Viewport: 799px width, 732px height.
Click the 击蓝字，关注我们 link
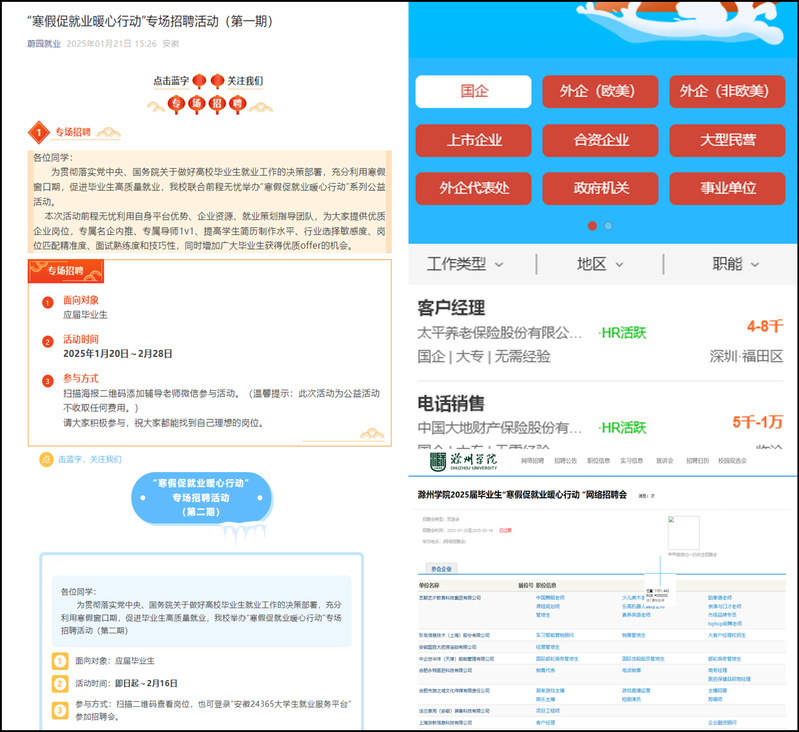pyautogui.click(x=90, y=459)
